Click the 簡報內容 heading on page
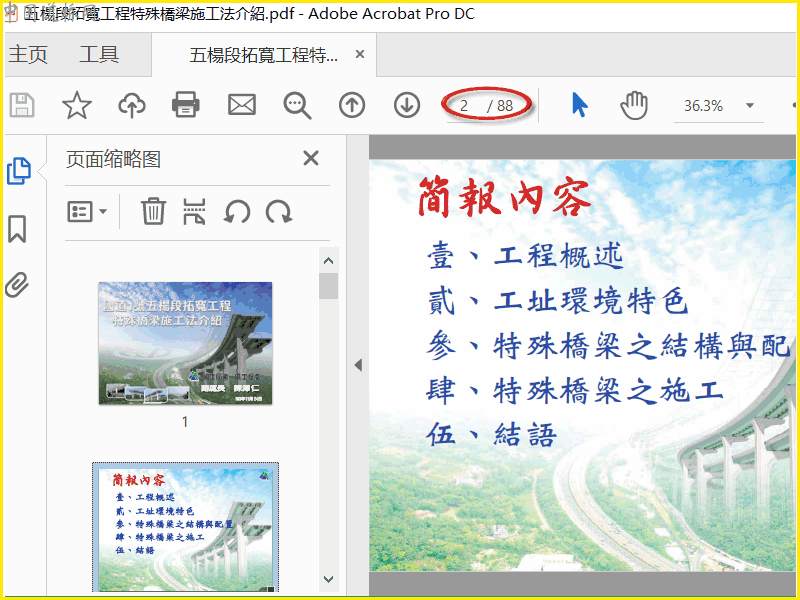Image resolution: width=800 pixels, height=600 pixels. [x=504, y=197]
